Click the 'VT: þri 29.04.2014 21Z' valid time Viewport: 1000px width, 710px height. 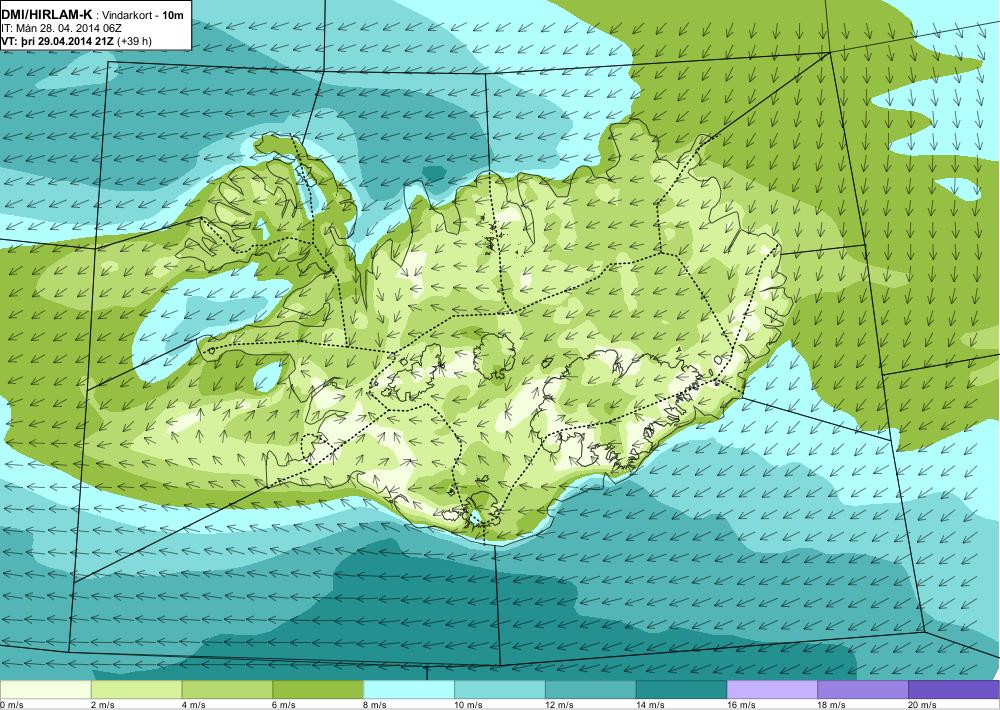pos(57,41)
